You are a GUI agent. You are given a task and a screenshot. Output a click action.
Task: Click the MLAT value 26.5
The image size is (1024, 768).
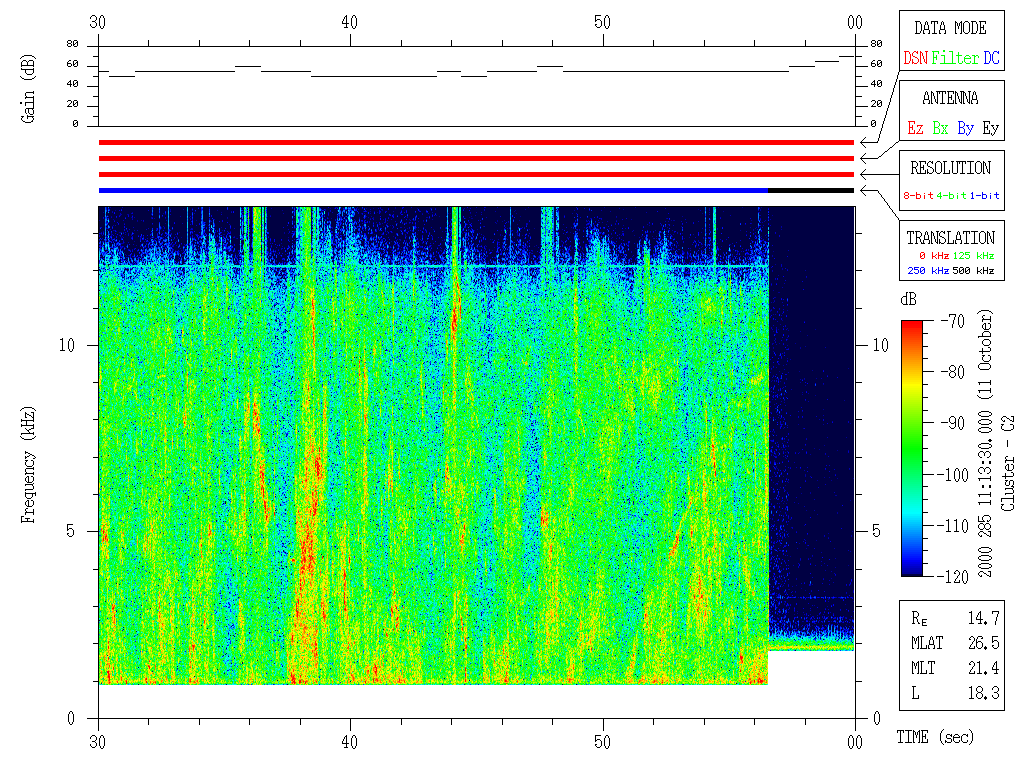984,643
